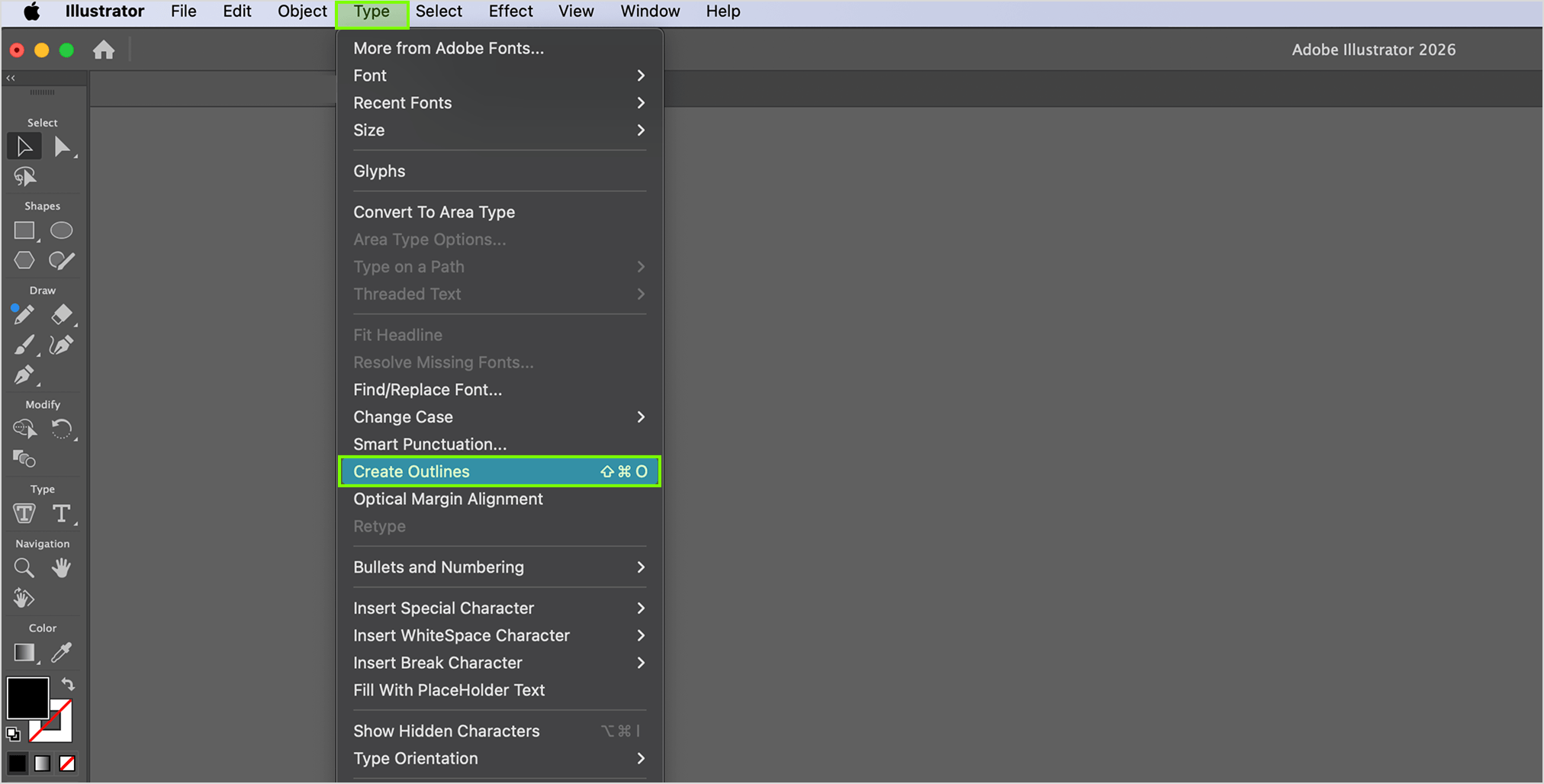Select the Gradient tool
The image size is (1544, 784).
click(25, 653)
